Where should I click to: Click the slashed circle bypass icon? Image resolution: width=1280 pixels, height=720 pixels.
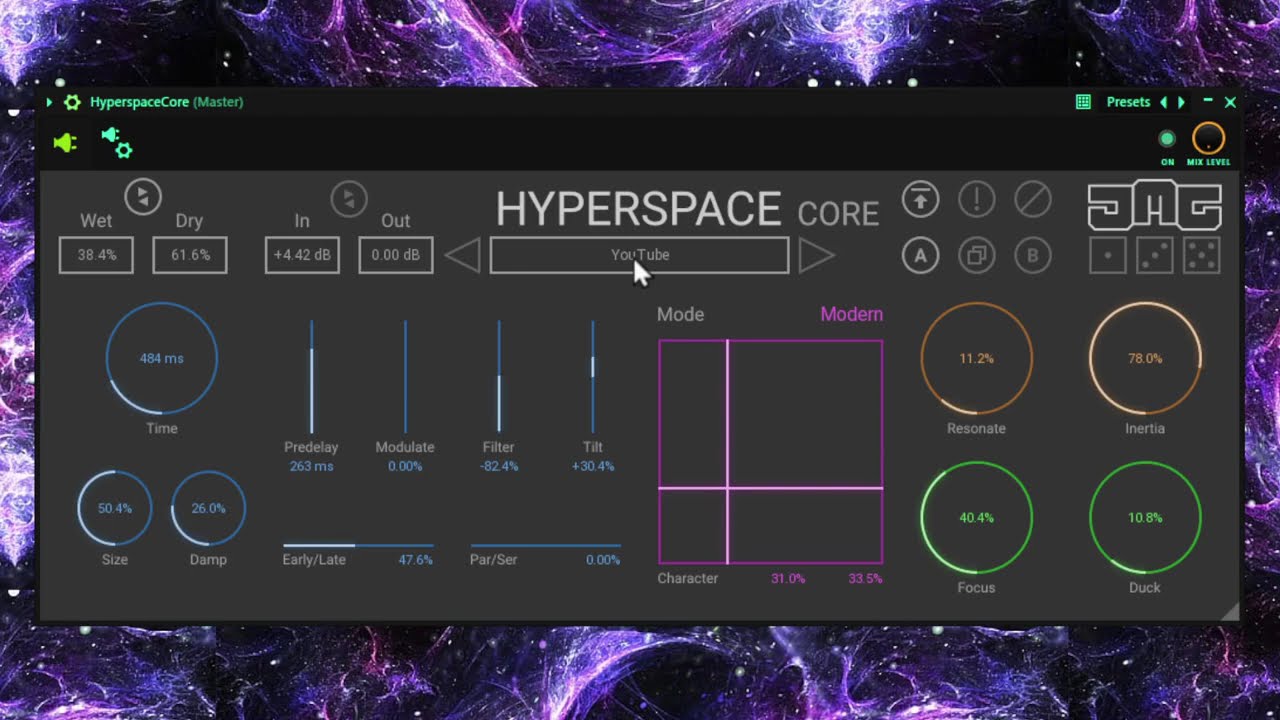point(1033,199)
